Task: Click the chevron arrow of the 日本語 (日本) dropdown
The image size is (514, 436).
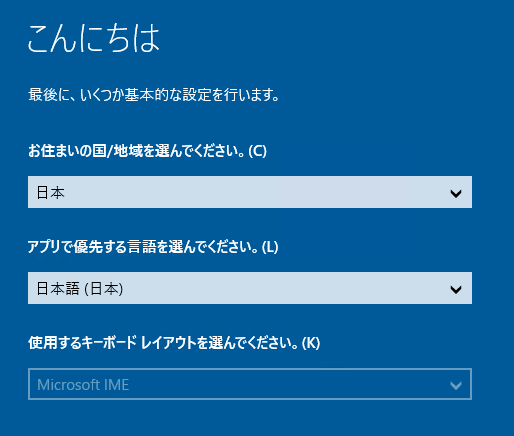Action: click(456, 289)
